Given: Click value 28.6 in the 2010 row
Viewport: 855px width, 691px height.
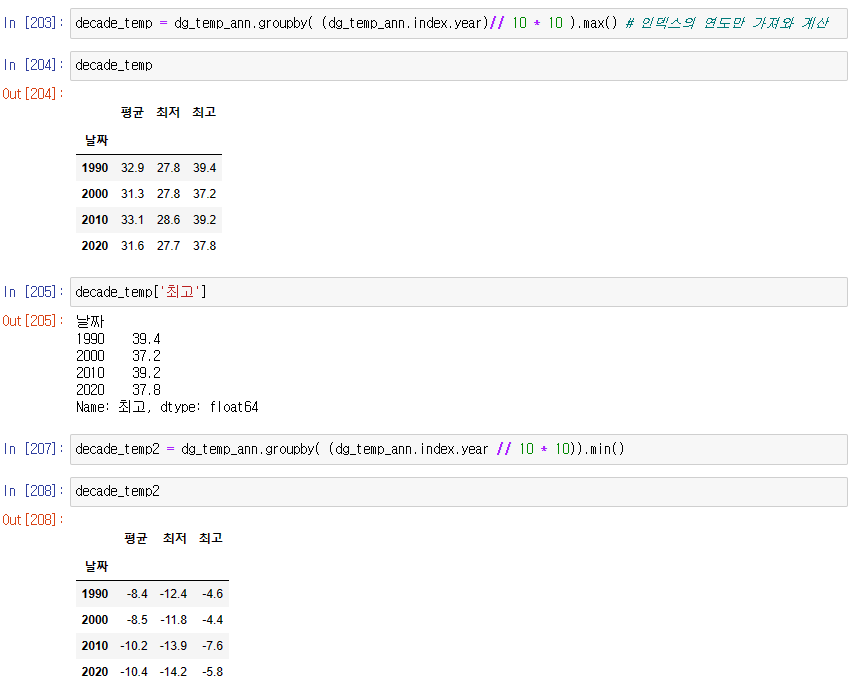Looking at the screenshot, I should (168, 220).
